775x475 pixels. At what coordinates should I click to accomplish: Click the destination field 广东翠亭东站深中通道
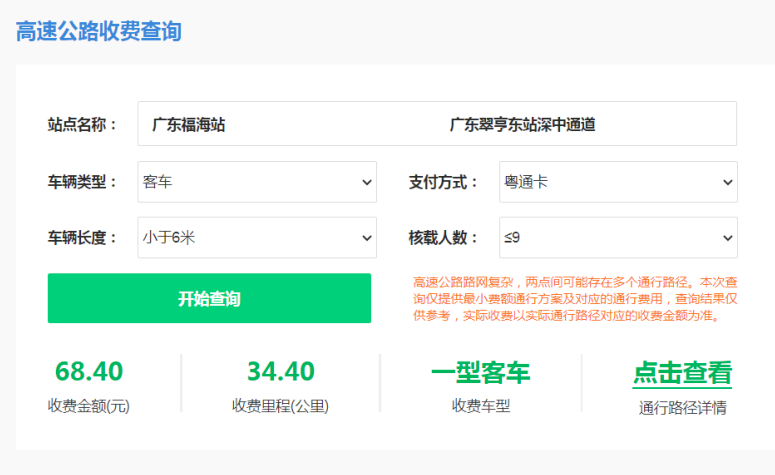tap(522, 125)
